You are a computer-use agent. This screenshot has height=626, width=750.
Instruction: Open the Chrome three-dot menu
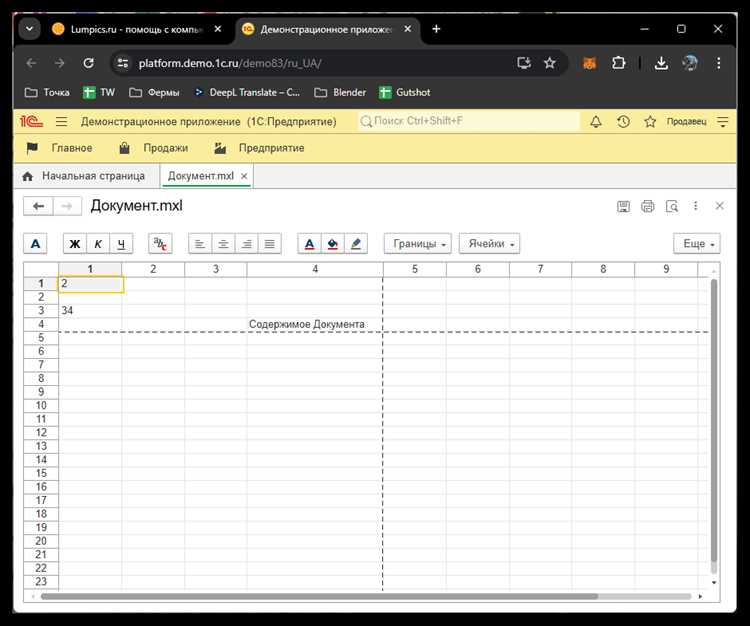(x=718, y=63)
